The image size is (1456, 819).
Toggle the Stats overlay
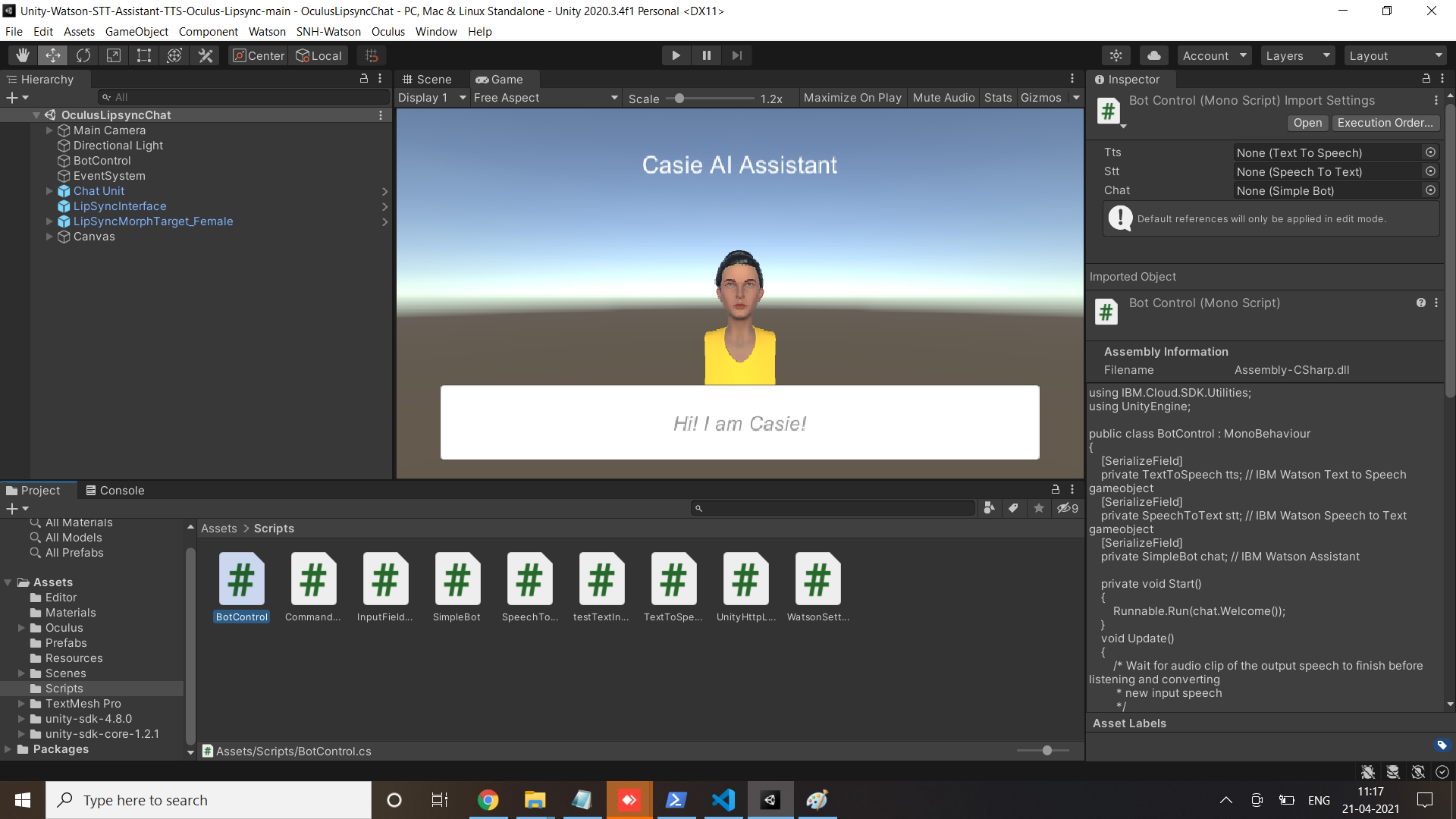pos(997,98)
